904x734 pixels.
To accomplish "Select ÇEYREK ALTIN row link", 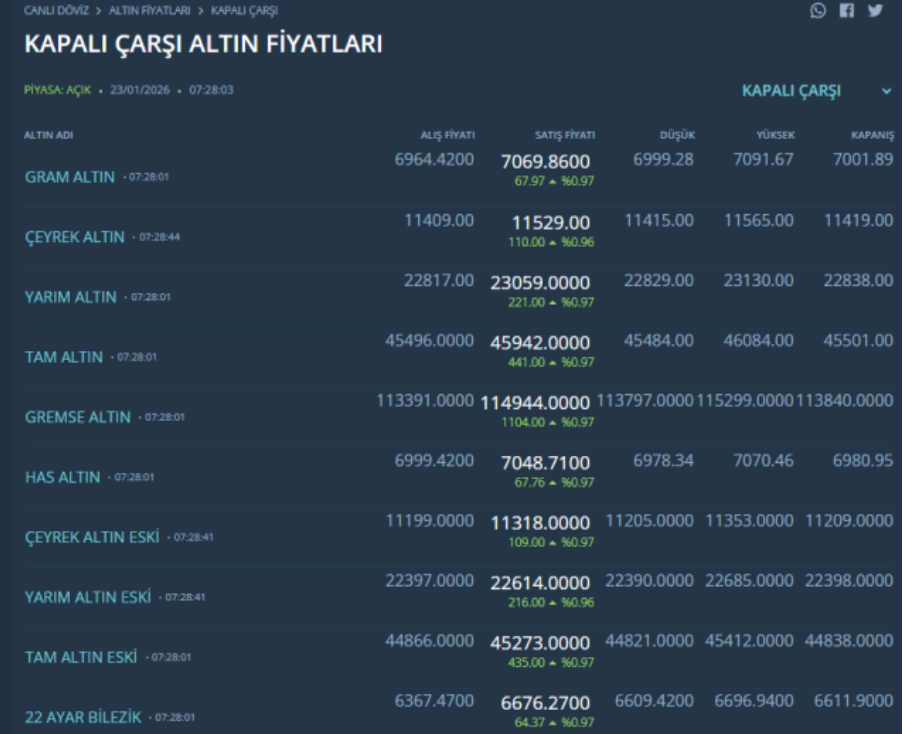I will (x=75, y=237).
